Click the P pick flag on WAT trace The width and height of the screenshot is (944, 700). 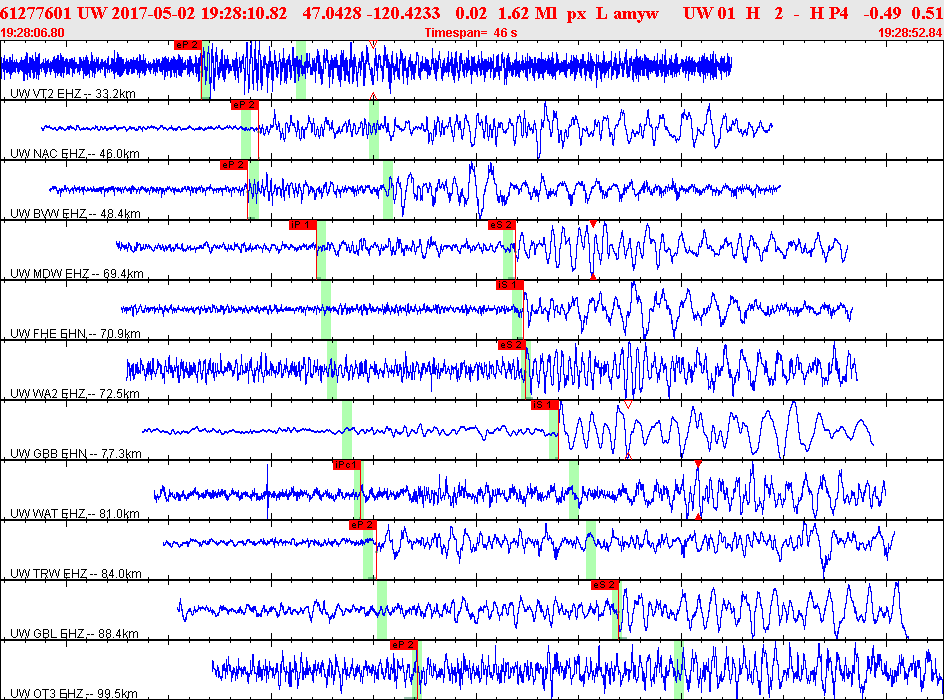pos(346,465)
